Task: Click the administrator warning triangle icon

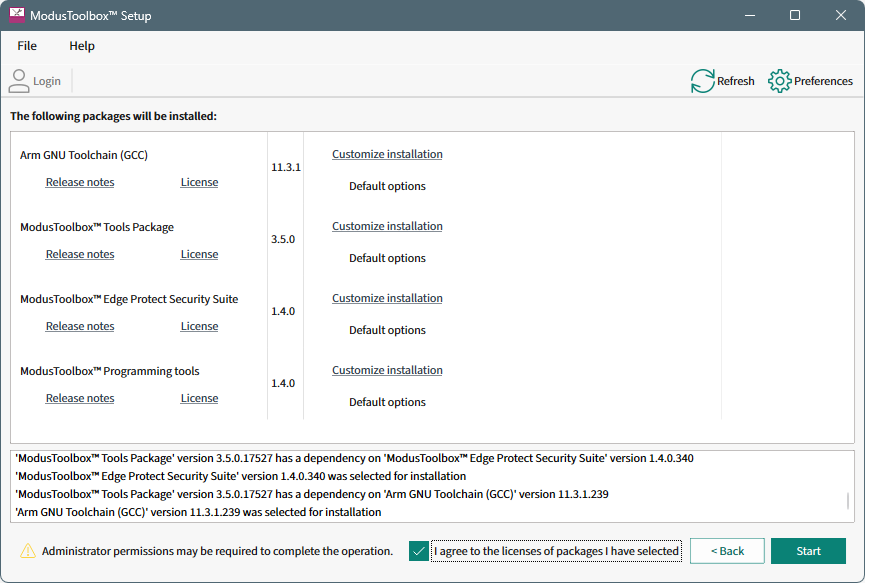Action: [28, 551]
